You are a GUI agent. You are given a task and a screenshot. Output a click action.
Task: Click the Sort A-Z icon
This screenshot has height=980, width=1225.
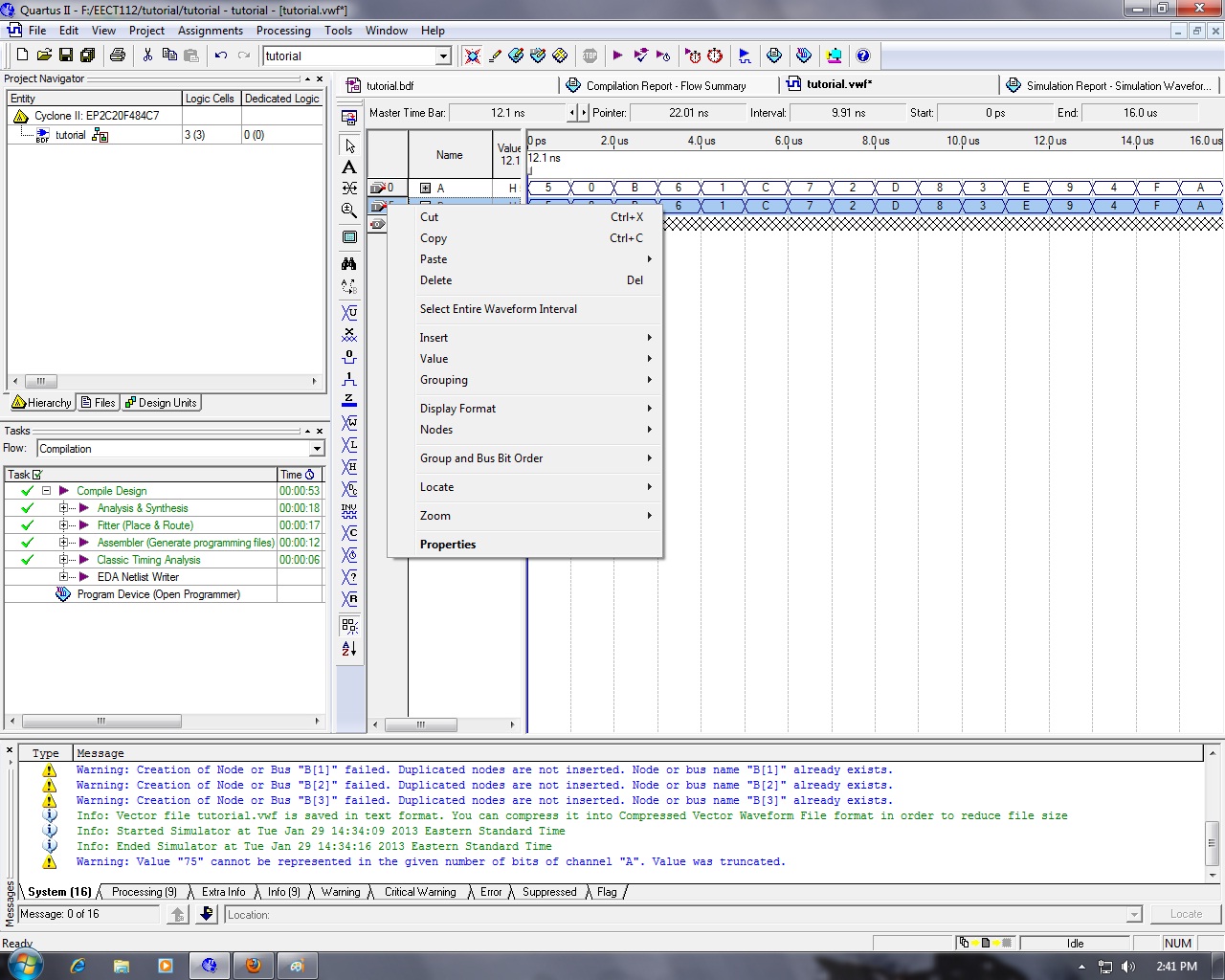point(349,648)
